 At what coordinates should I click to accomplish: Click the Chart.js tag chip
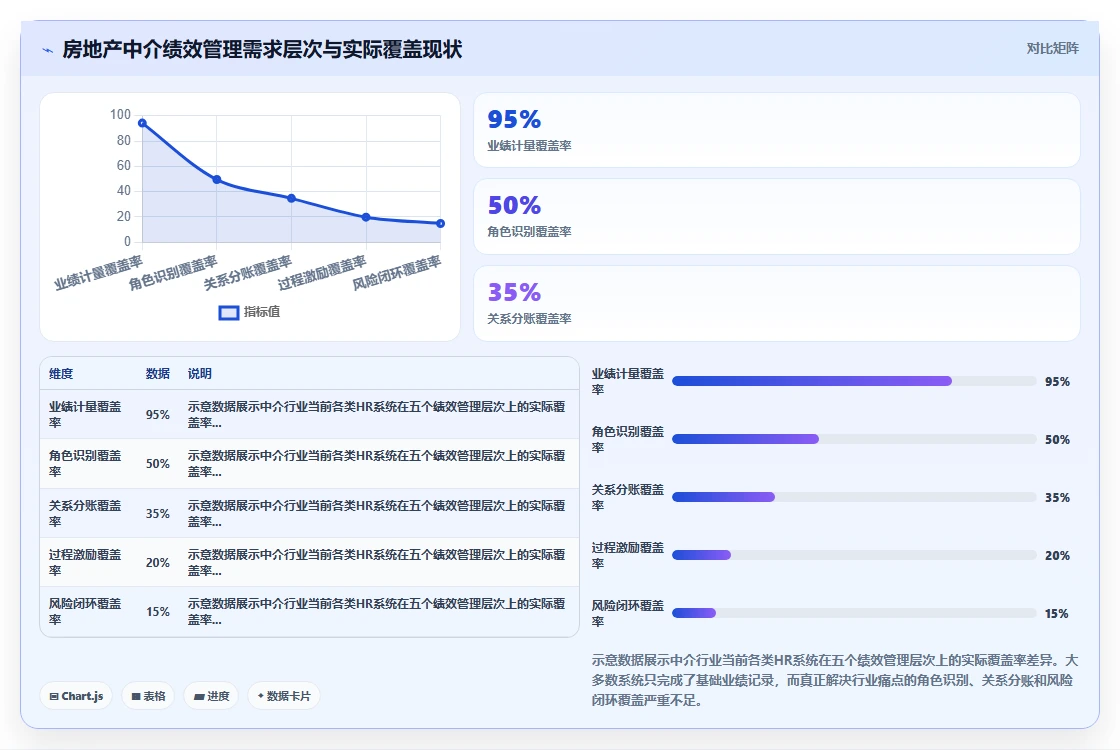pyautogui.click(x=76, y=696)
